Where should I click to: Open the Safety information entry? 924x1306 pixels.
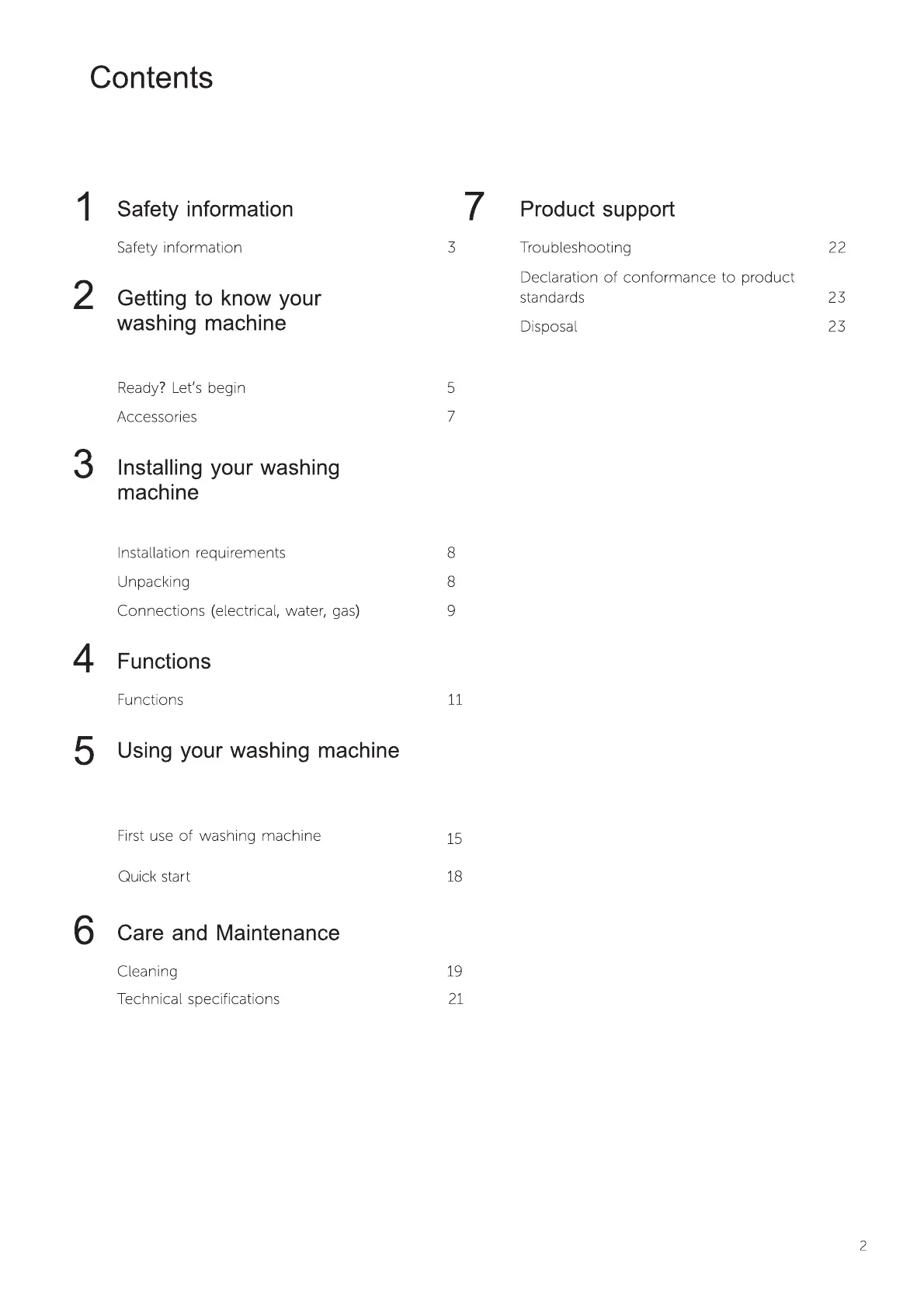pos(179,248)
